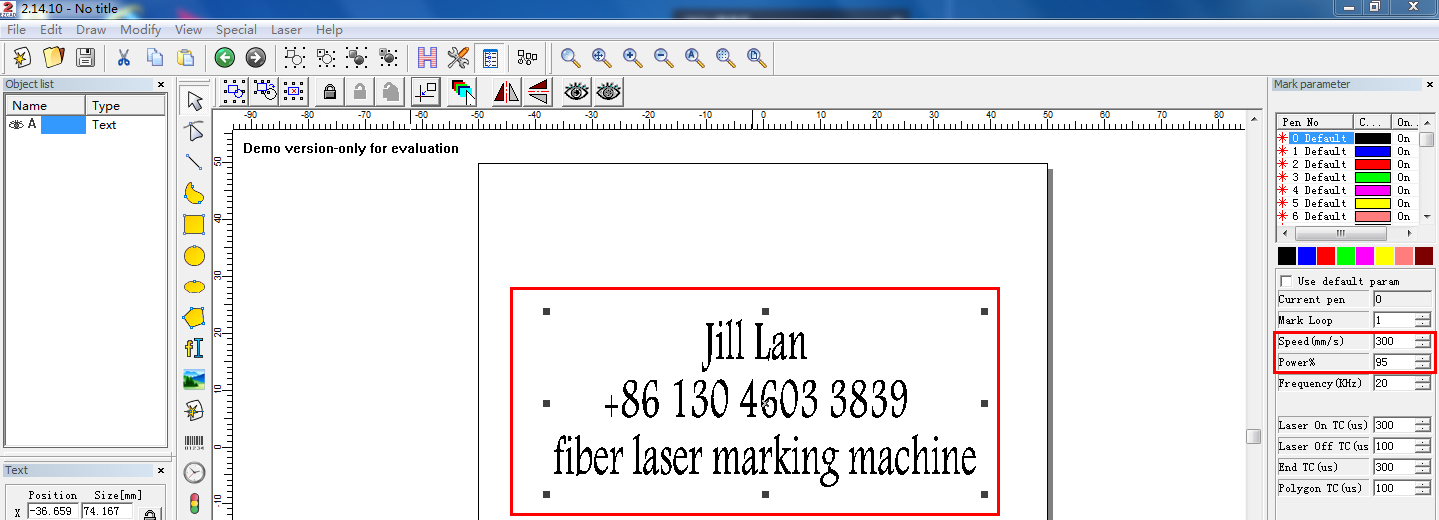Click the horizontal mirror icon
1439x520 pixels.
coord(507,93)
